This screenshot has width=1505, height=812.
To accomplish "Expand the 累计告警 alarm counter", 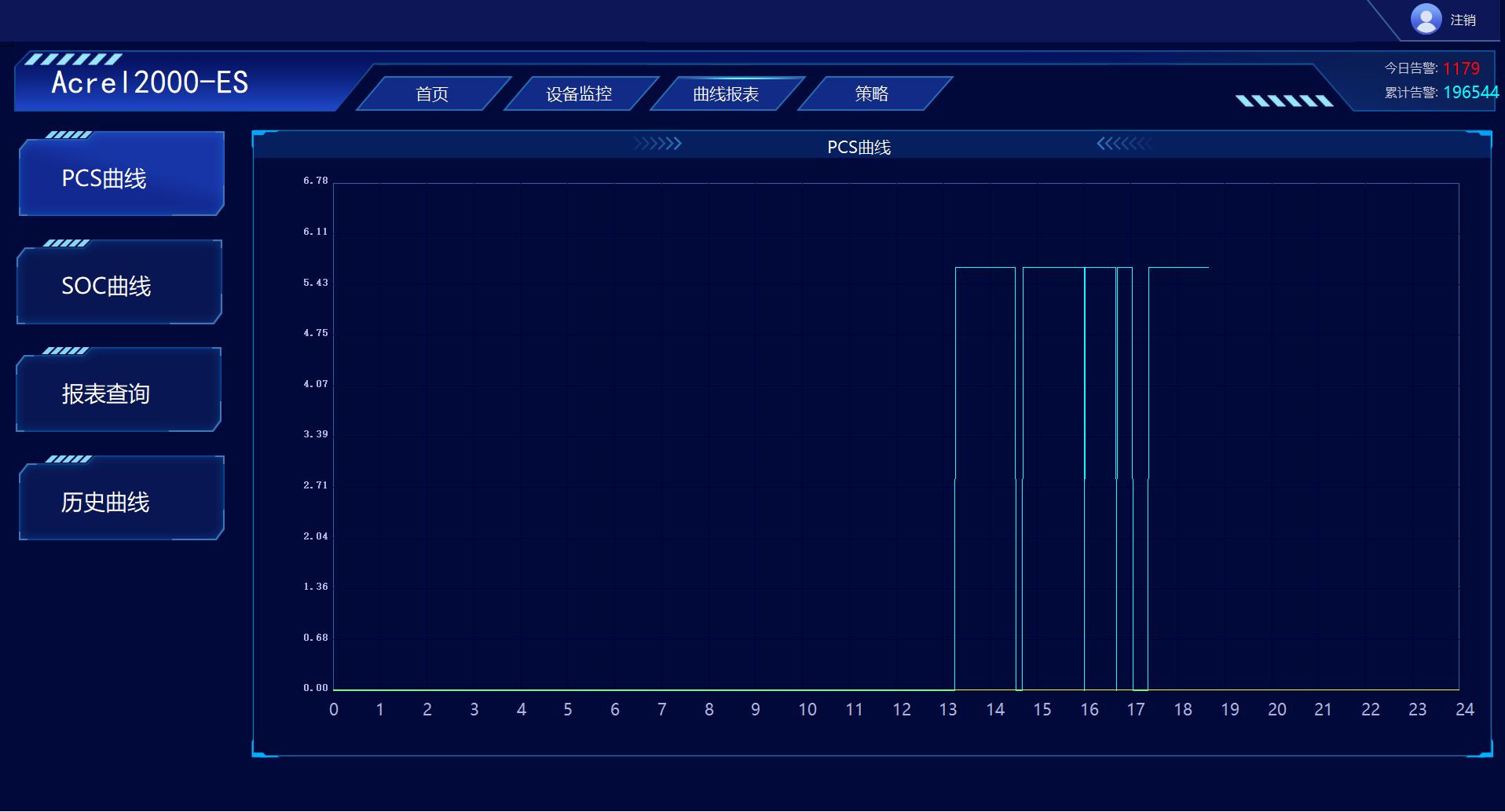I will 1412,92.
